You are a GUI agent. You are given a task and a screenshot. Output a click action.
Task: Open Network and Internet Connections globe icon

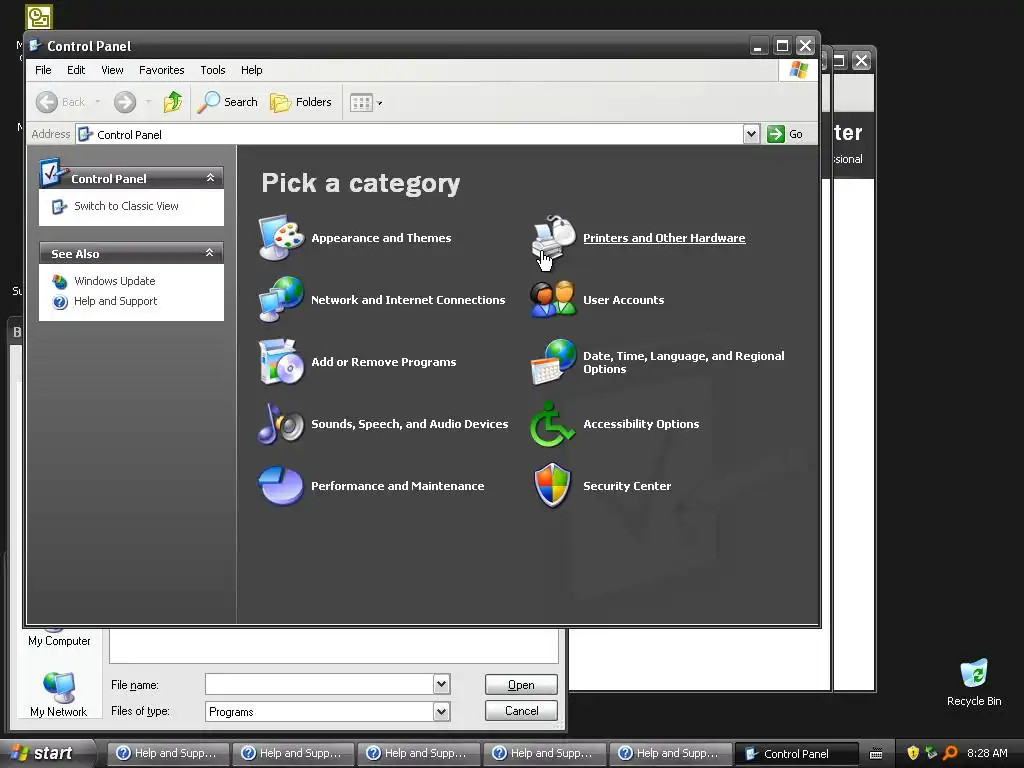[281, 300]
